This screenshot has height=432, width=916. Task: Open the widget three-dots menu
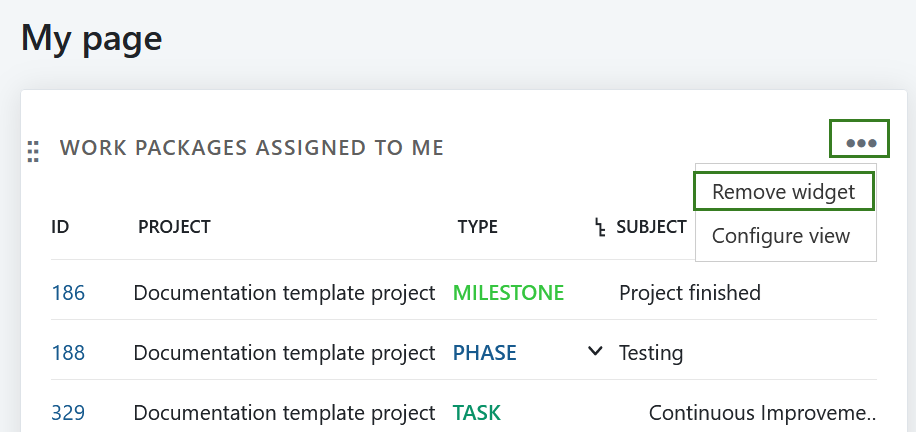pos(860,143)
